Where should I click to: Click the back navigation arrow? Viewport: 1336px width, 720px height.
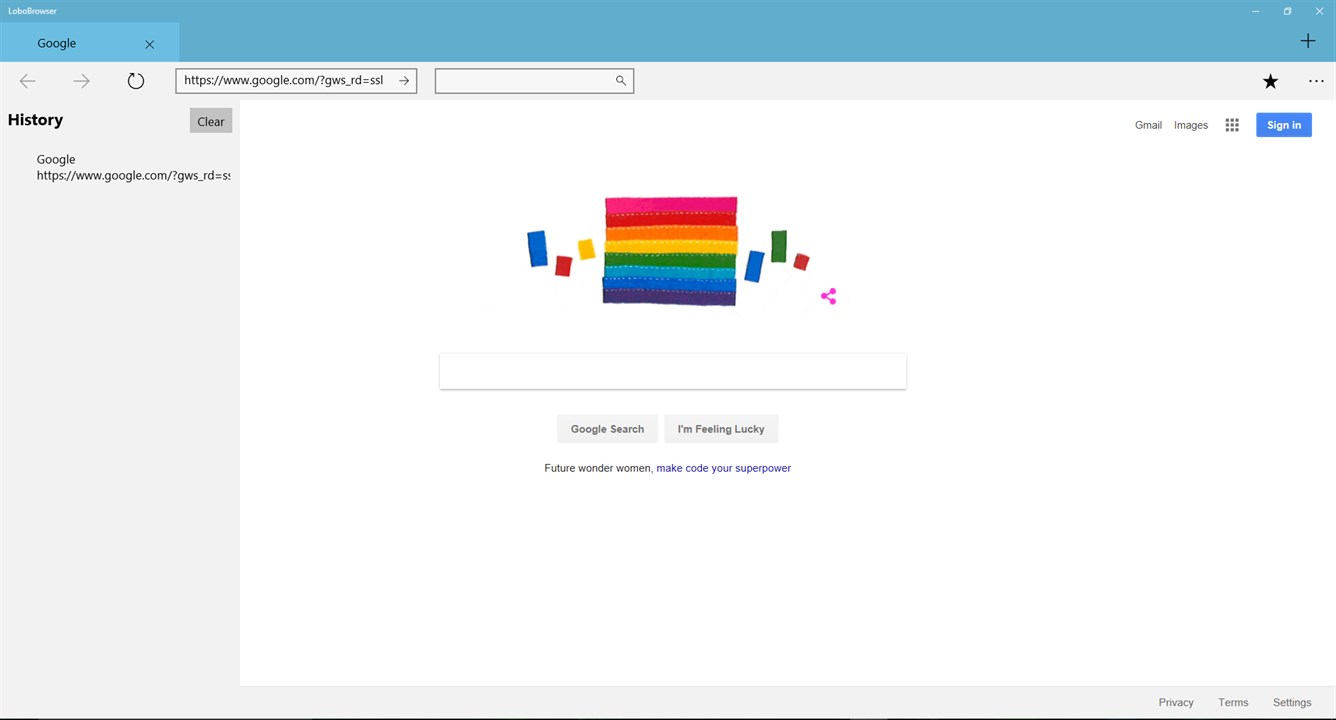click(28, 81)
